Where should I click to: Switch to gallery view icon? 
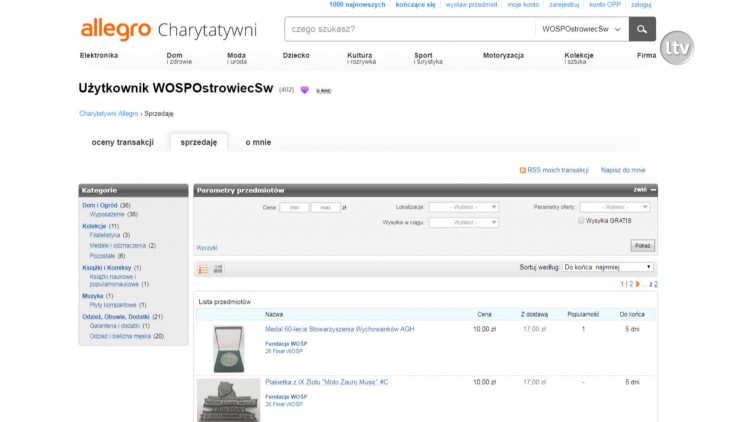coord(218,269)
